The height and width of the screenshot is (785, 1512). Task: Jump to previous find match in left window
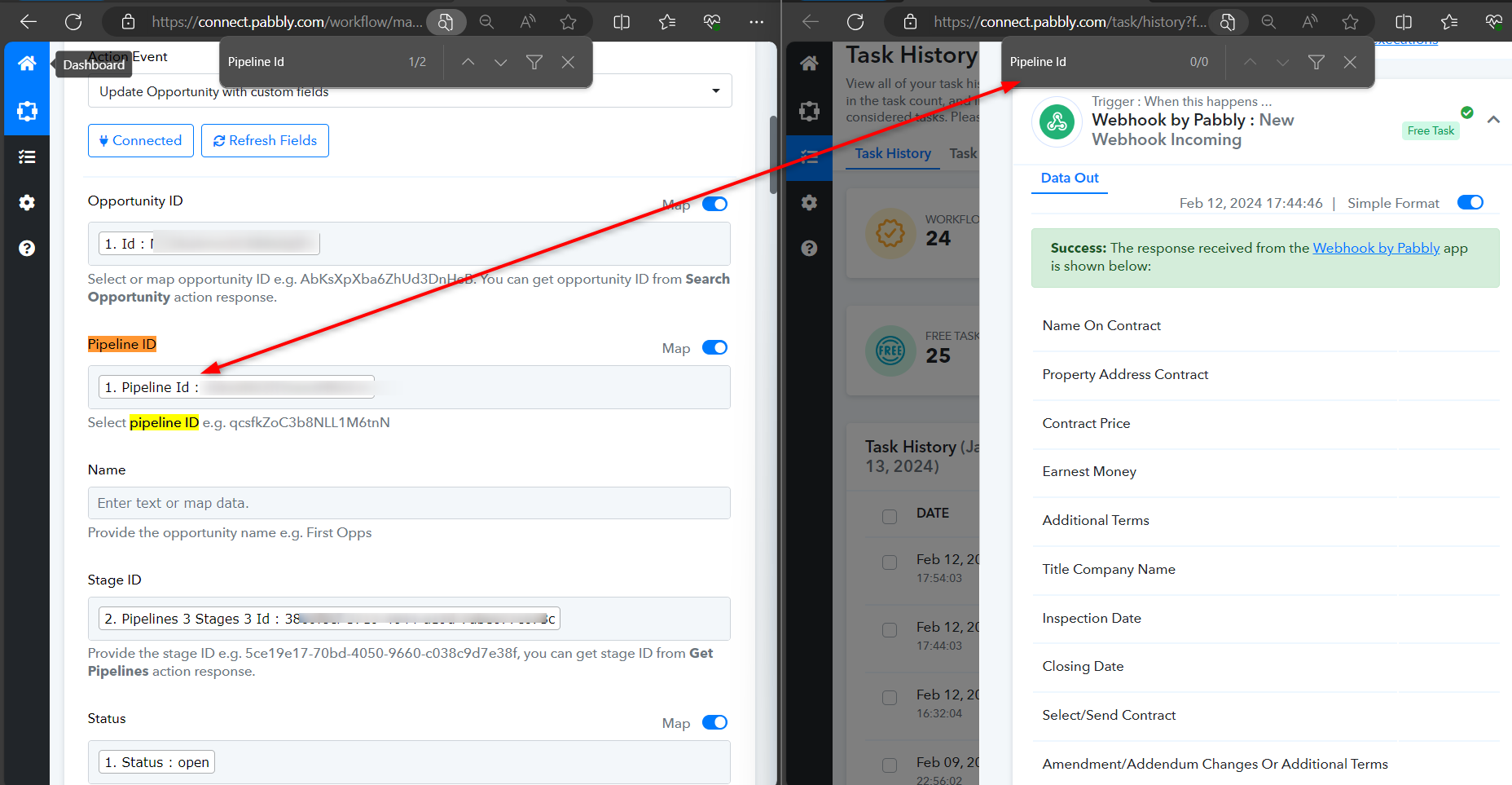[x=468, y=62]
